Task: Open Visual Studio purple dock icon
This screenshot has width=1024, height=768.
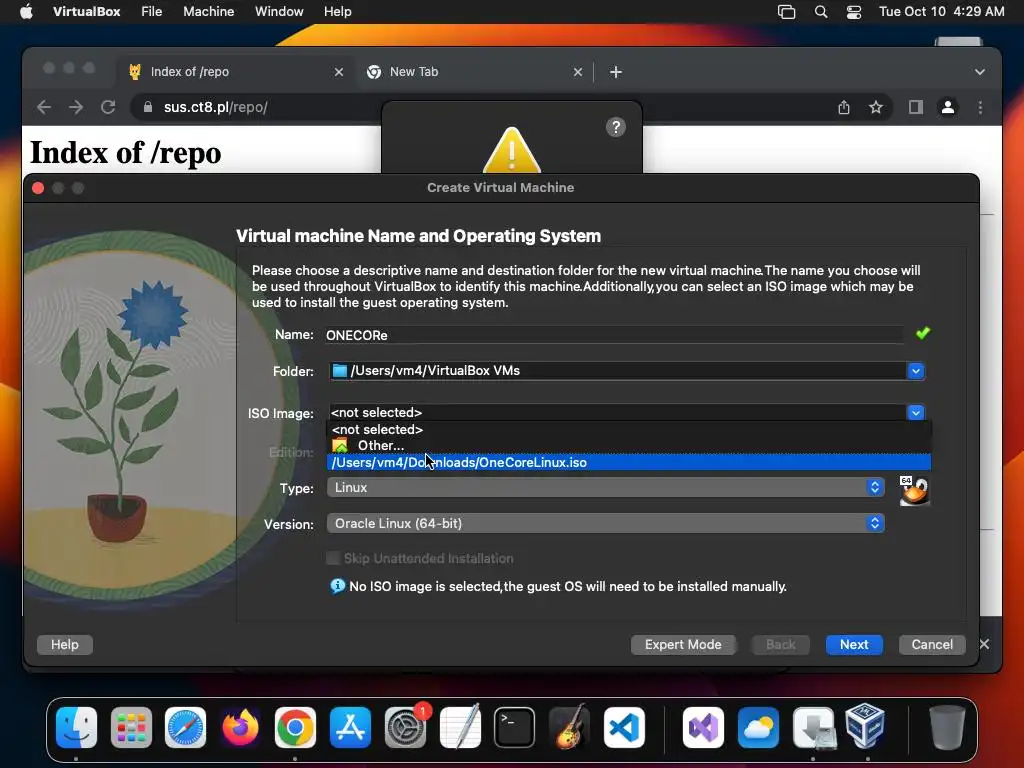Action: coord(703,727)
